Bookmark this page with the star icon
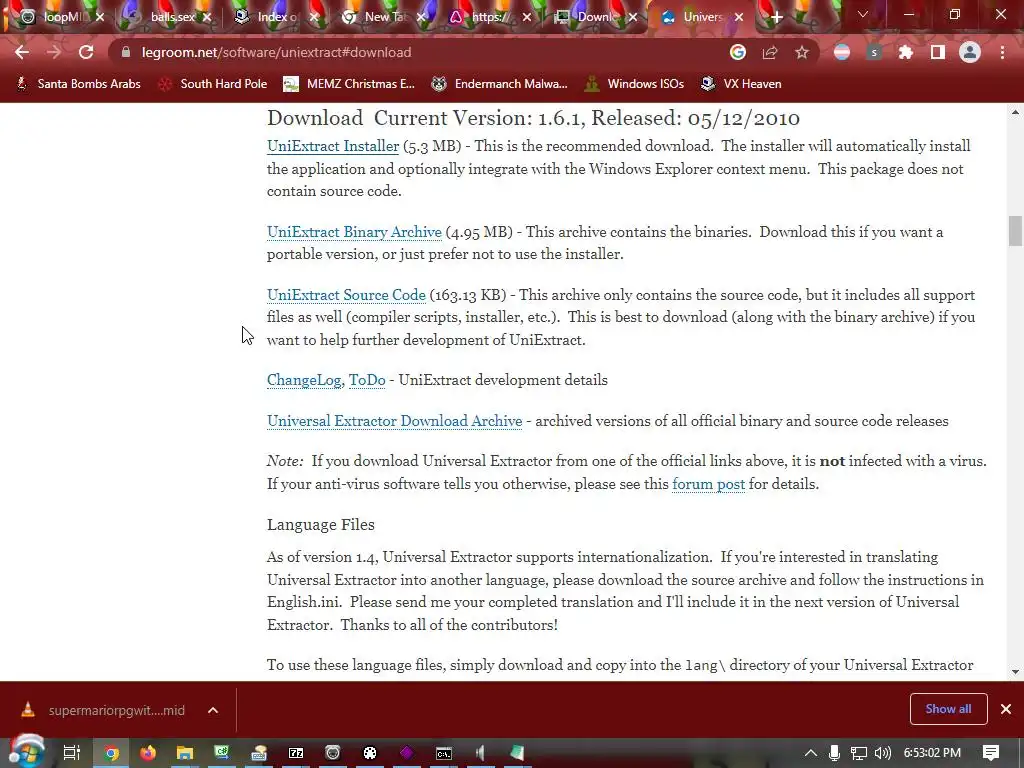 tap(802, 52)
